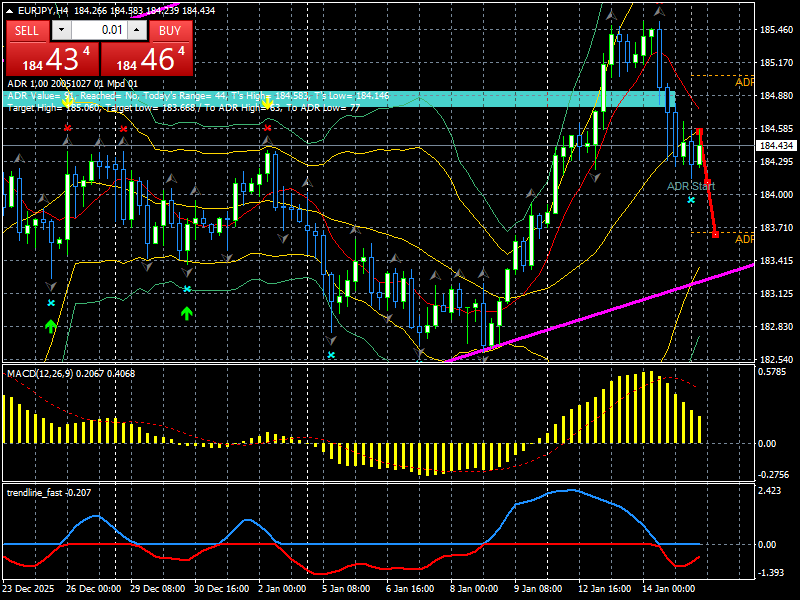Decrease lot volume with down arrow

coord(62,30)
